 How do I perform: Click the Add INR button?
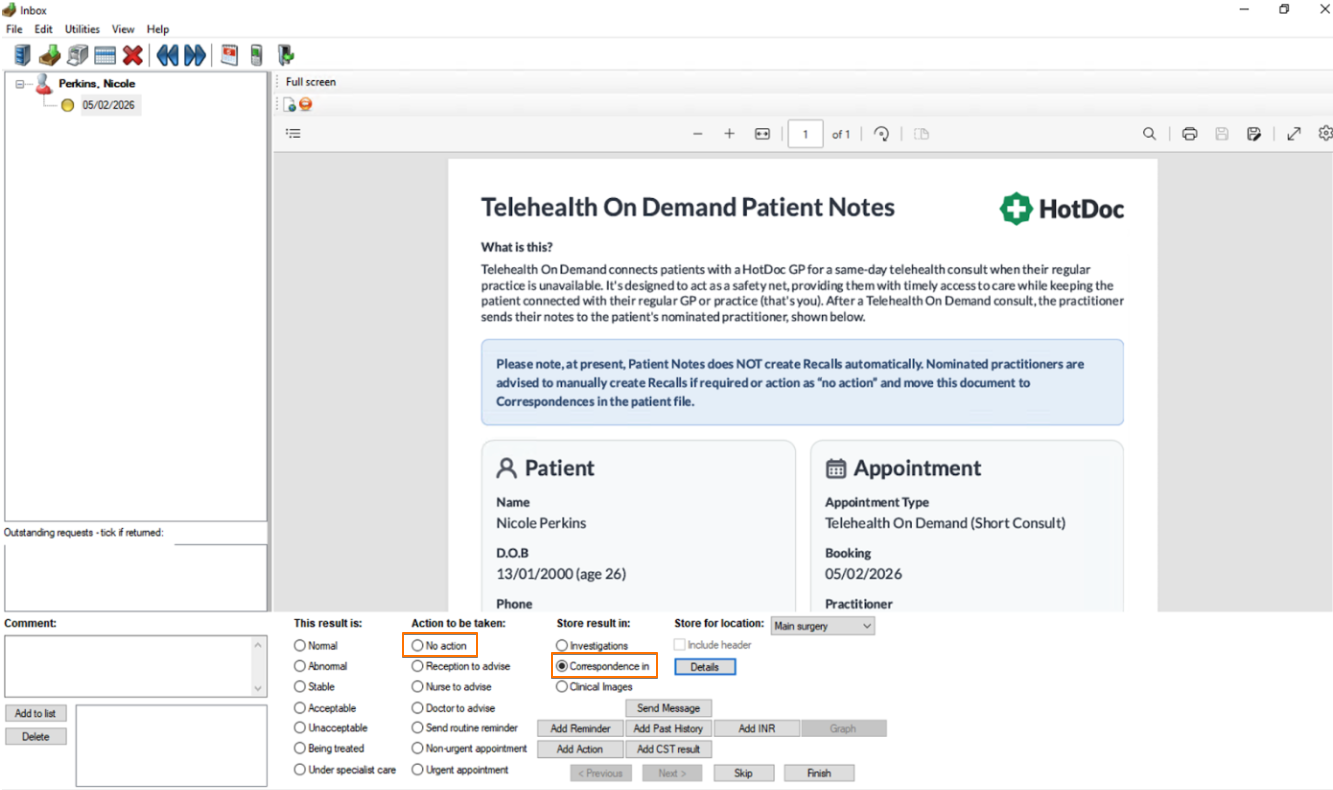(756, 729)
